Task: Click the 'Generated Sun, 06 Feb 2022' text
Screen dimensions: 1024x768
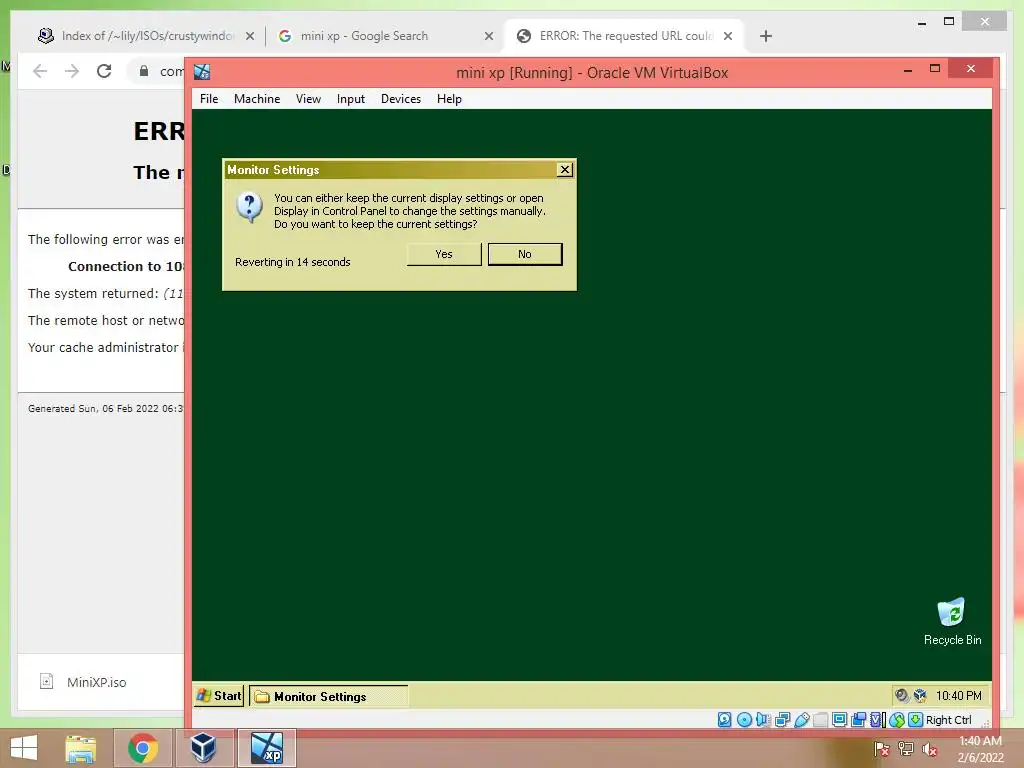Action: point(106,408)
